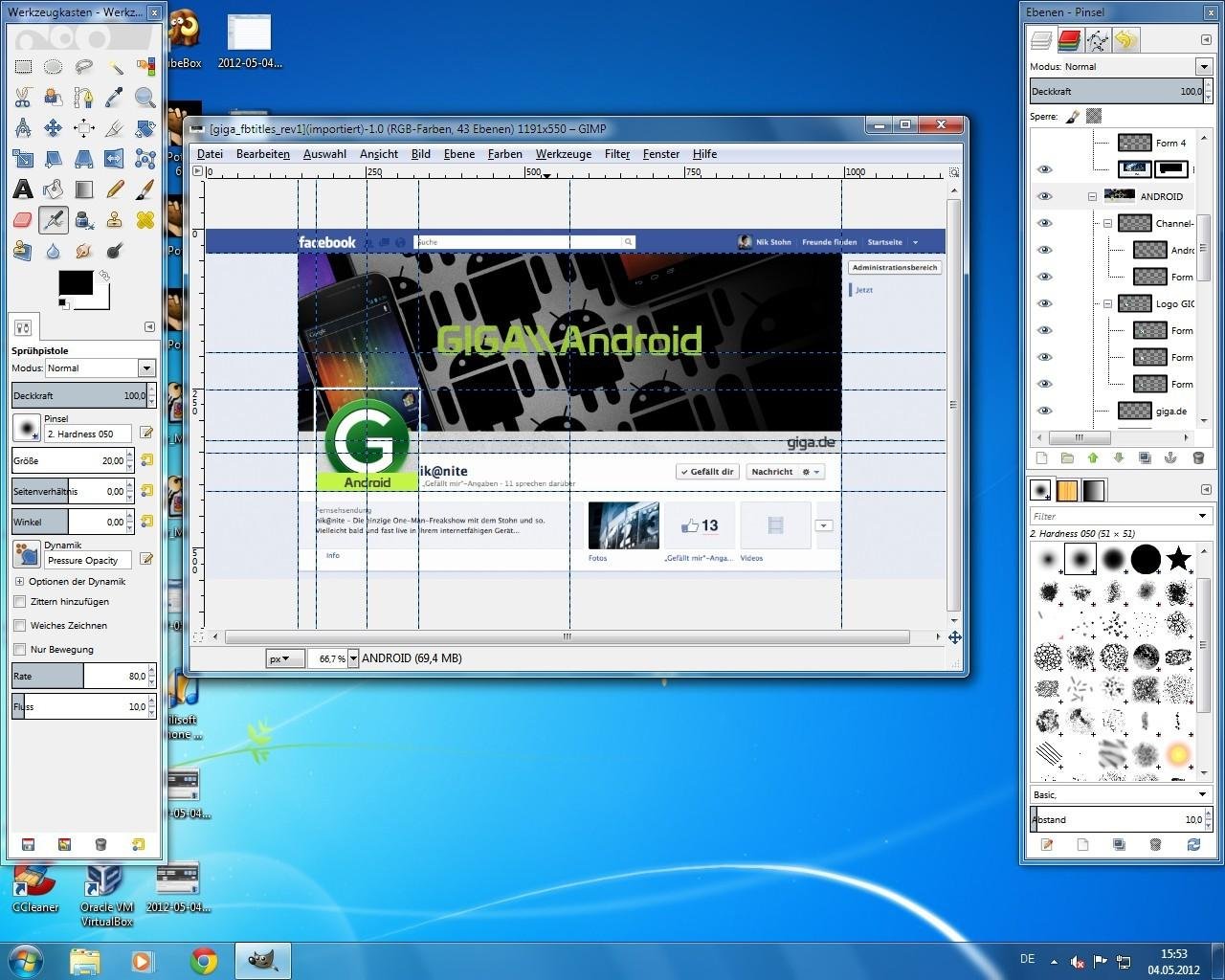Select the star-shaped brush thumbnail
The width and height of the screenshot is (1225, 980).
(x=1178, y=558)
